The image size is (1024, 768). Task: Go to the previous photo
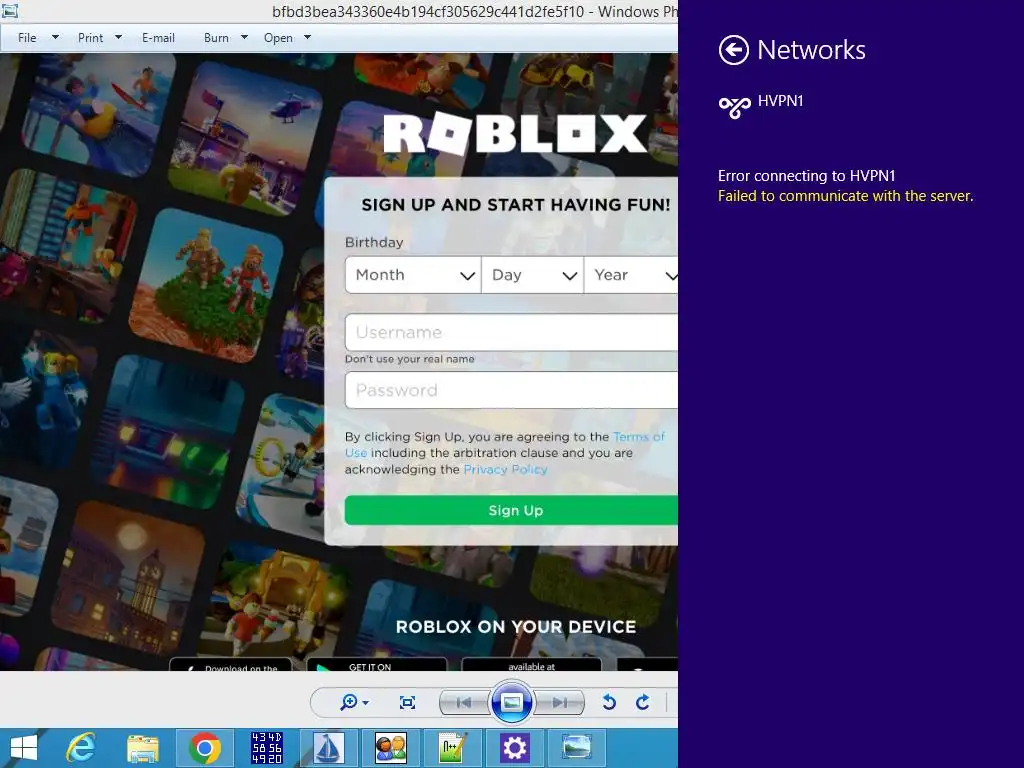click(x=464, y=703)
